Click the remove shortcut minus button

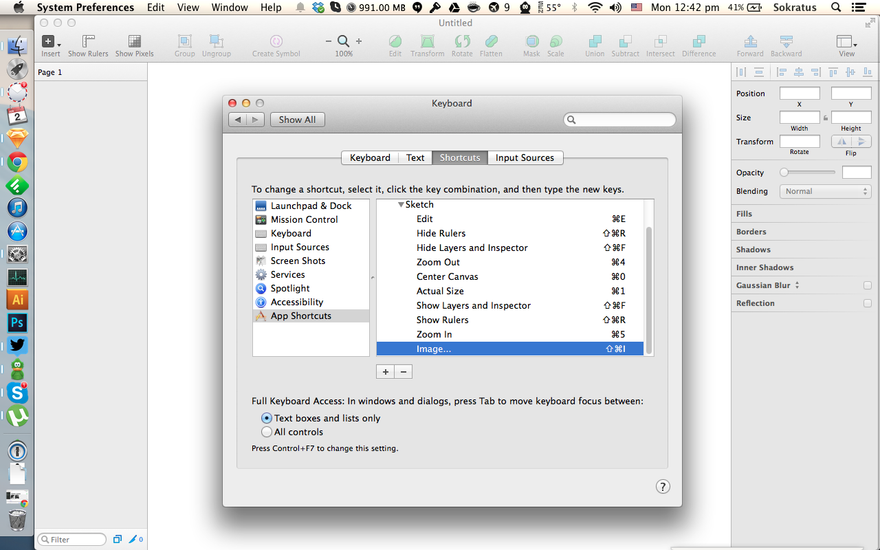point(404,372)
